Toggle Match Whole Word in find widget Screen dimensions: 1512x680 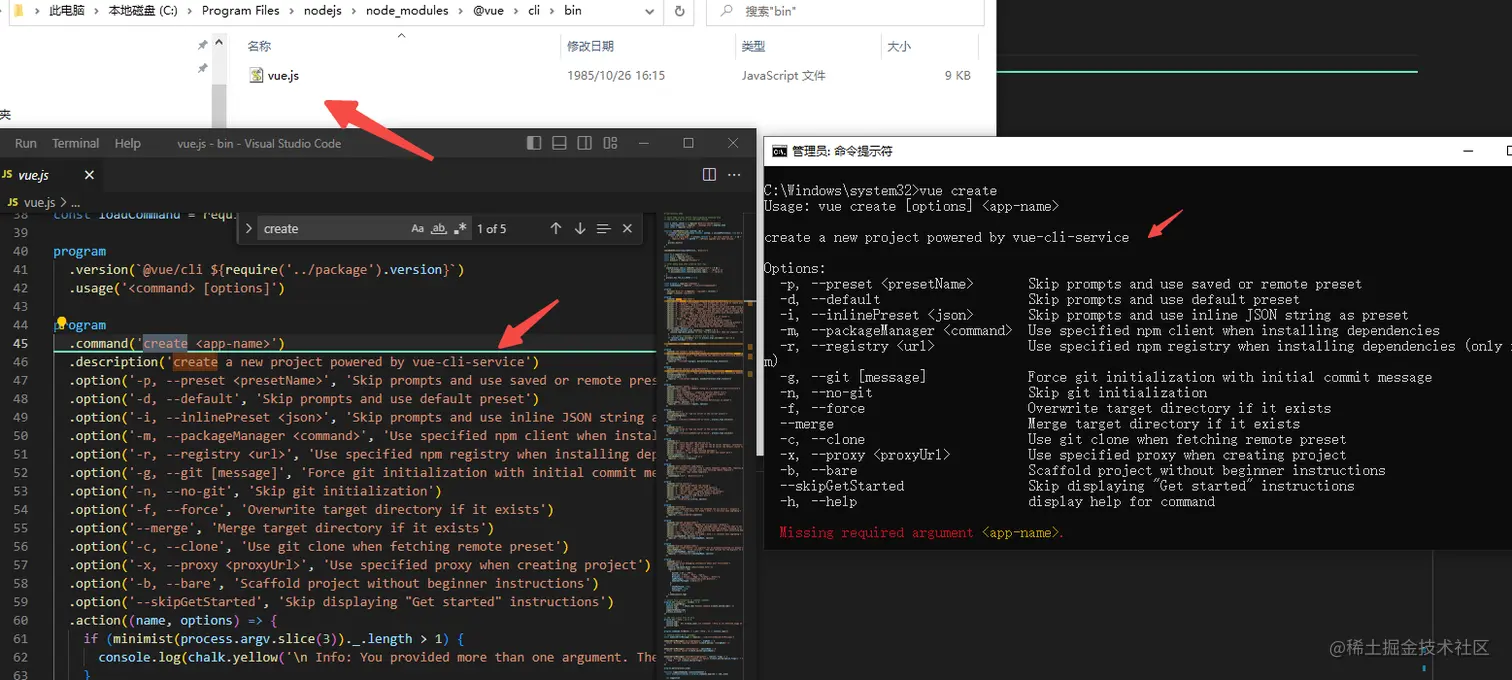click(x=438, y=229)
